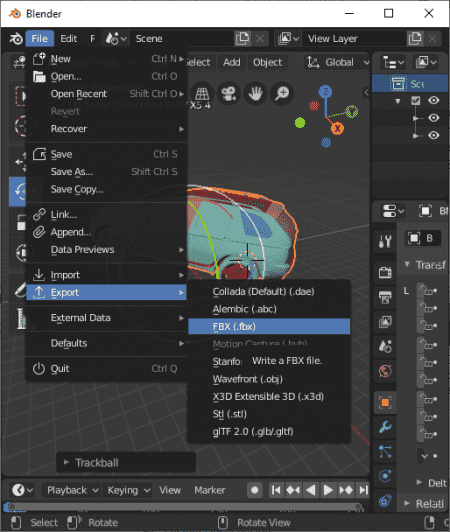Choose Wavefront (.obj) export option

[269, 379]
